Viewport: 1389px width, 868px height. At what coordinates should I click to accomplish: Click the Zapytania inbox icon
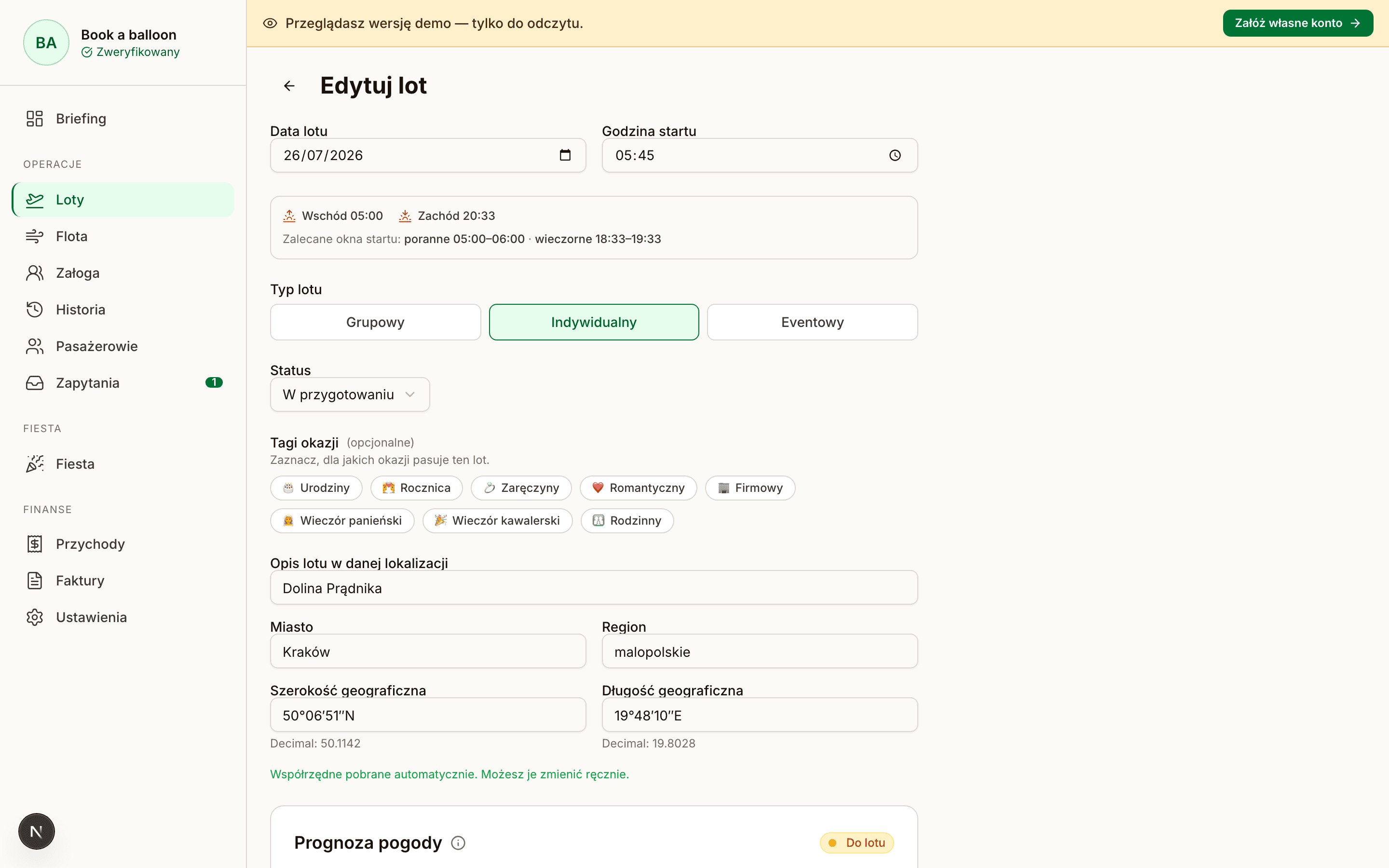34,383
